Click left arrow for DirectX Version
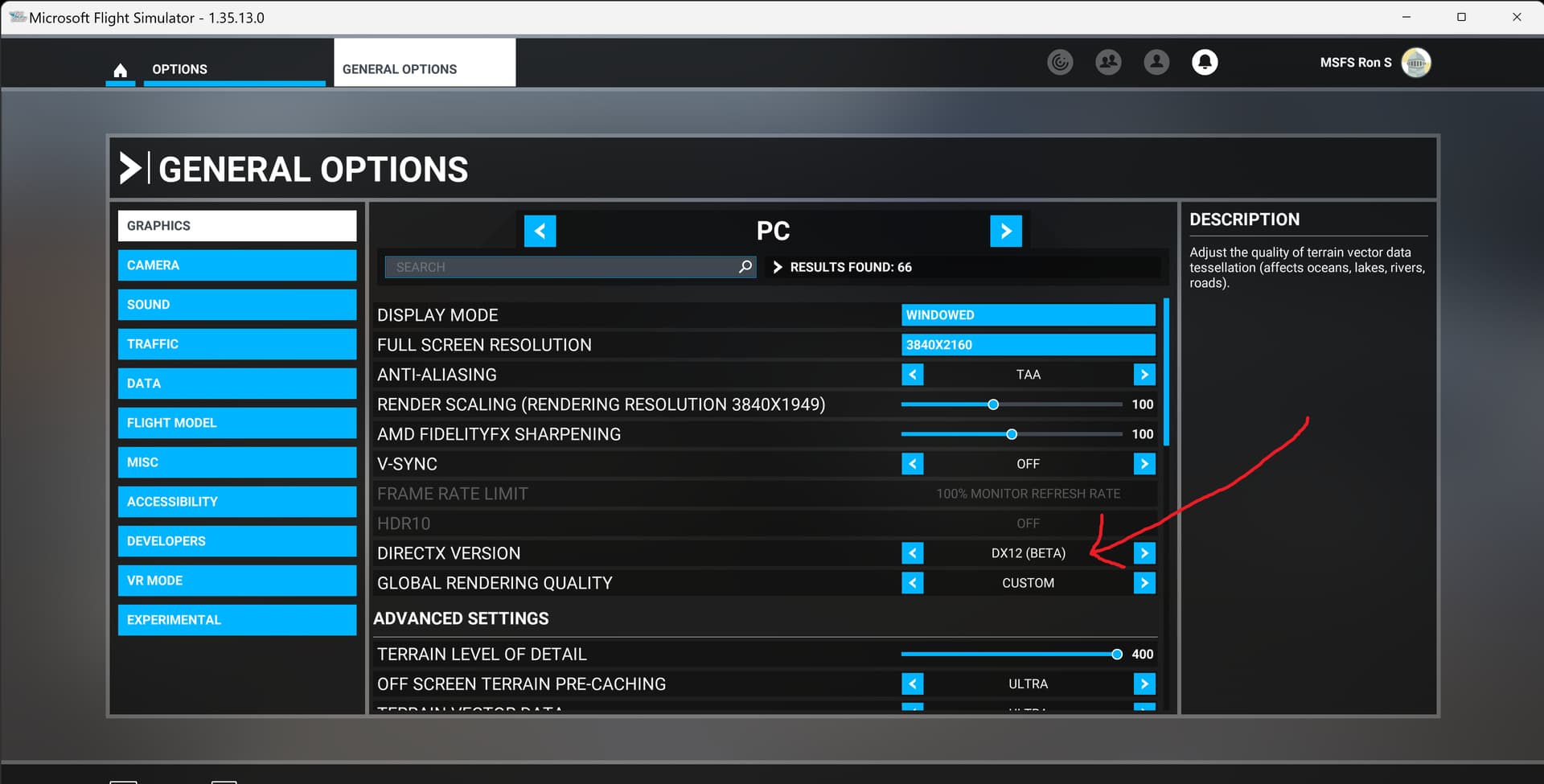Screen dimensions: 1544x784 point(913,553)
